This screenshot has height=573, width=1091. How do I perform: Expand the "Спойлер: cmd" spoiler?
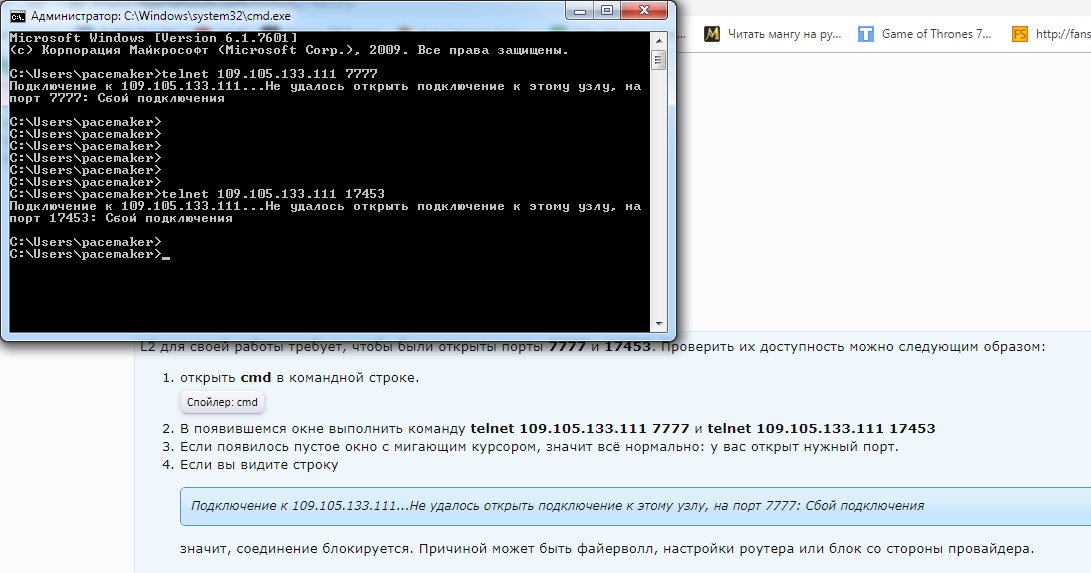point(222,402)
